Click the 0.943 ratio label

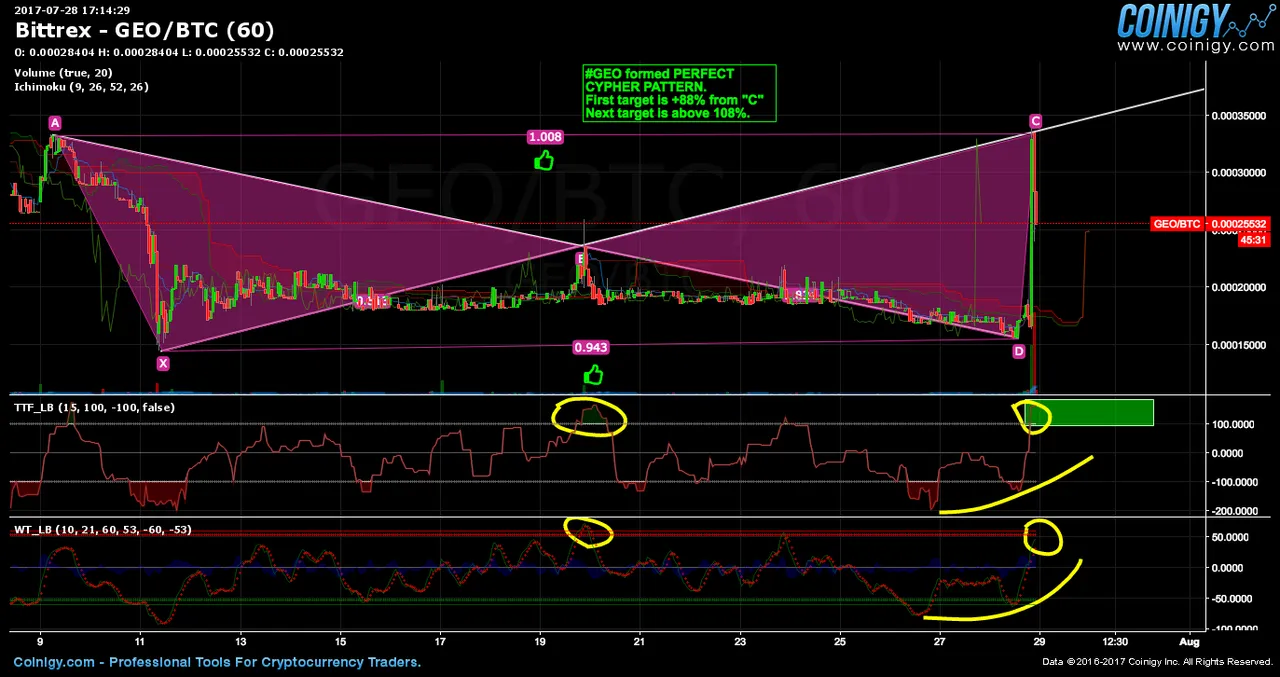pos(591,347)
